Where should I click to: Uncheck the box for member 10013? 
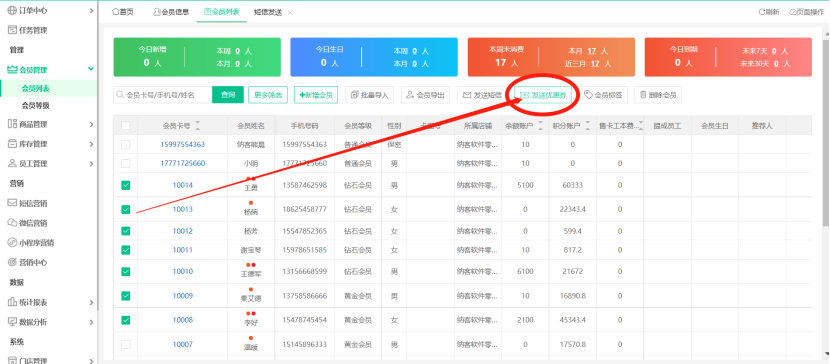click(125, 210)
